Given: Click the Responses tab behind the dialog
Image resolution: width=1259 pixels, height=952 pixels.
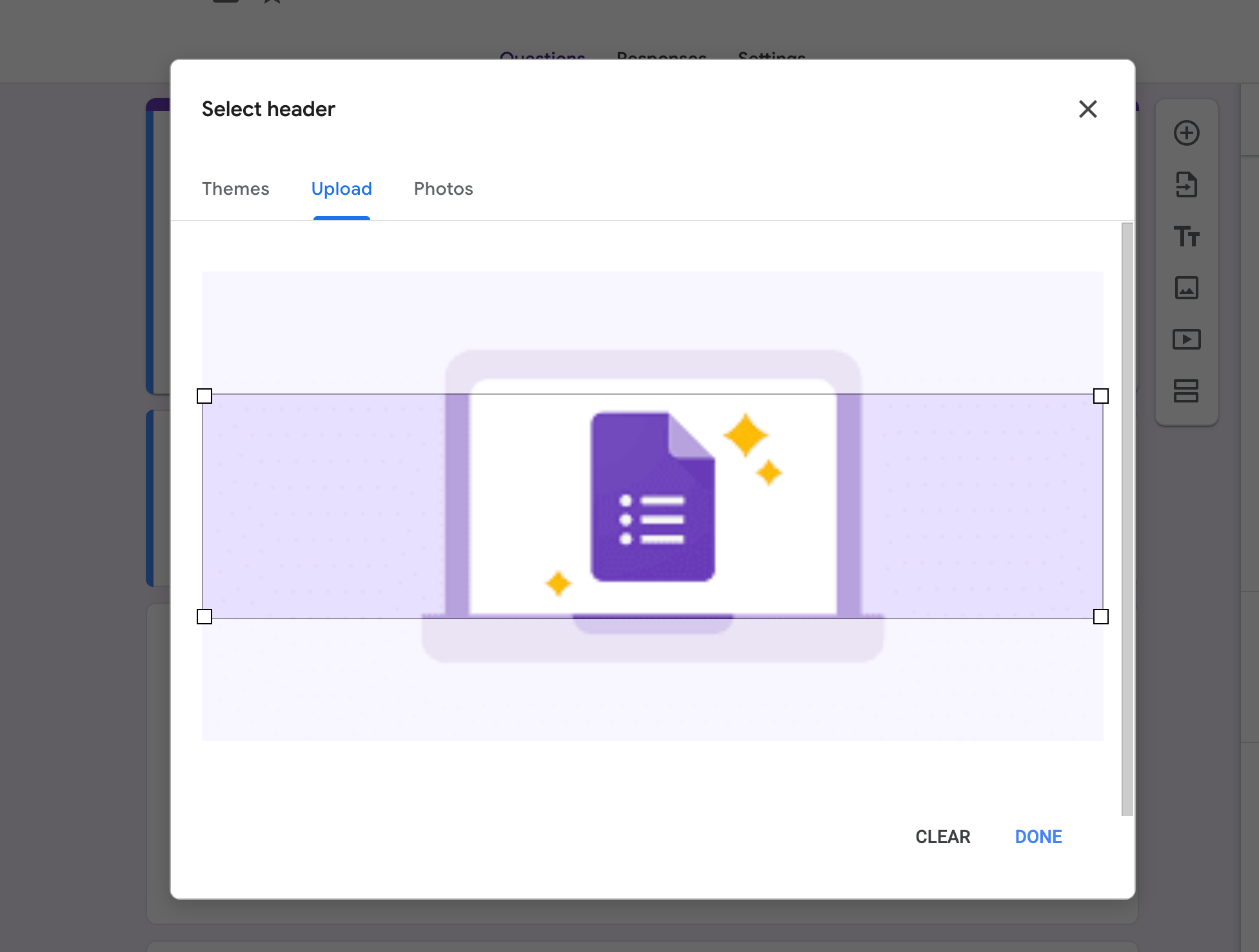Looking at the screenshot, I should pos(661,55).
